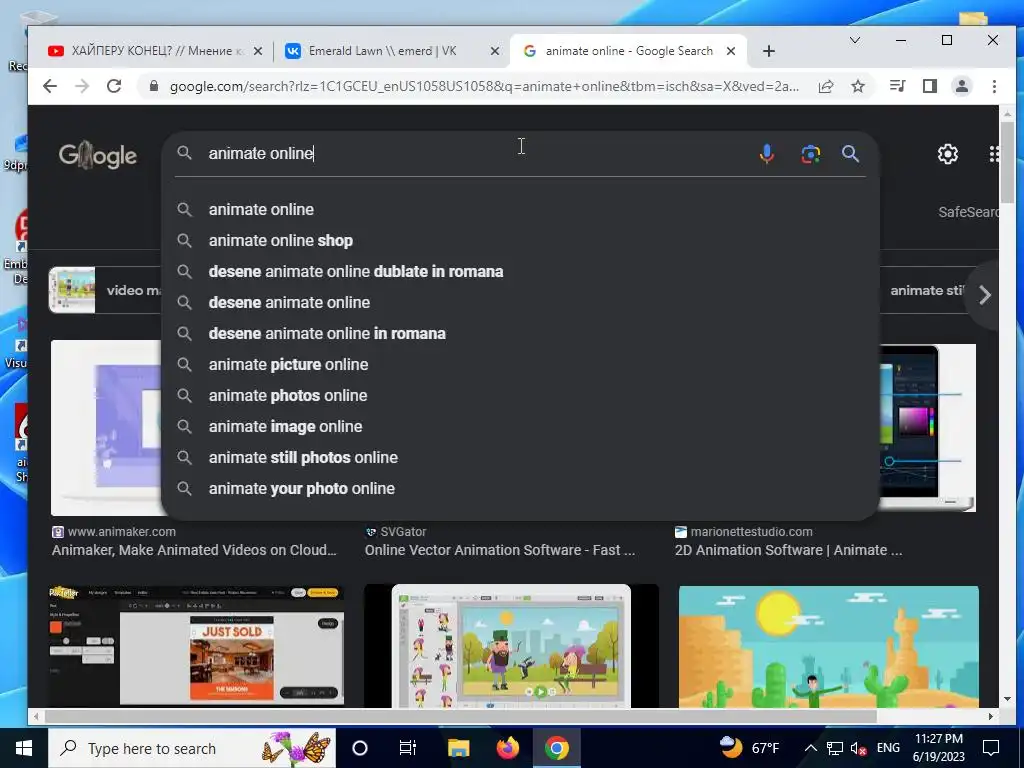
Task: Open the "video ma..." filter chip
Action: pyautogui.click(x=104, y=290)
